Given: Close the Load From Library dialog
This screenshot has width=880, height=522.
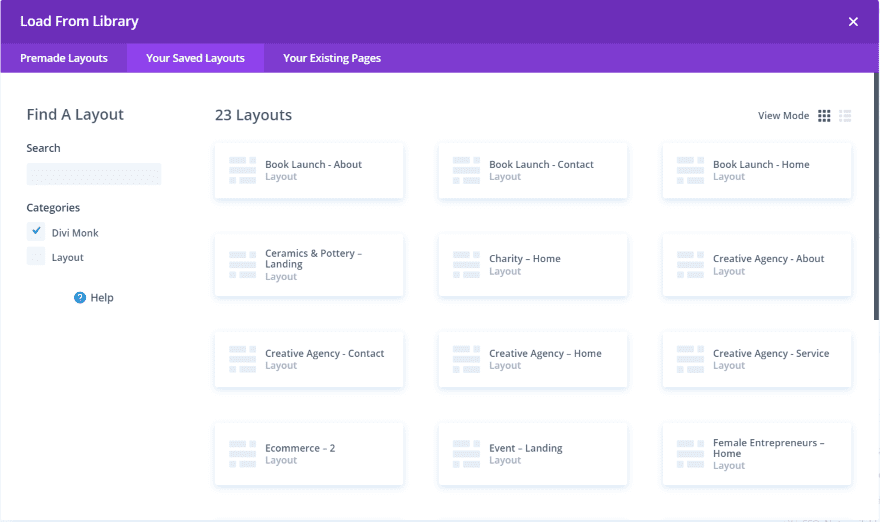Looking at the screenshot, I should pyautogui.click(x=853, y=22).
